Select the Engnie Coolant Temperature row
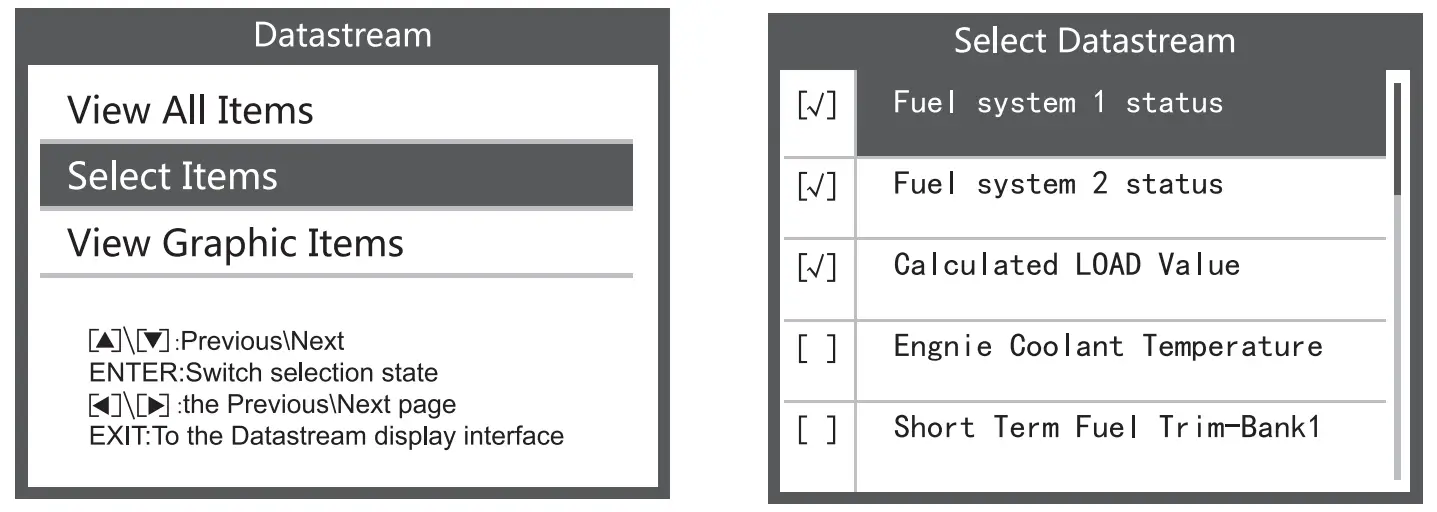This screenshot has height=512, width=1437. coord(1107,346)
